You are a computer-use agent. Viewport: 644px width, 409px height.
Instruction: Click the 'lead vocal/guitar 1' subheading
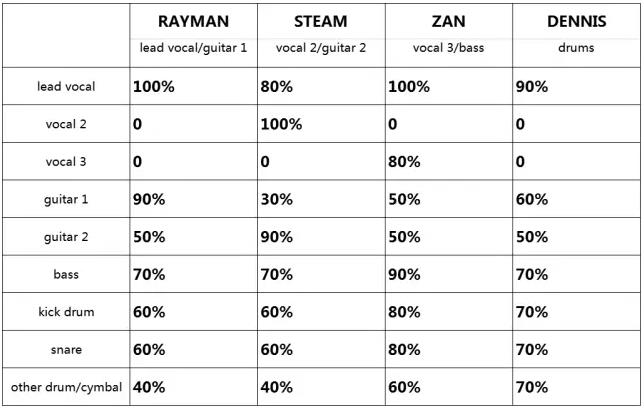point(193,47)
